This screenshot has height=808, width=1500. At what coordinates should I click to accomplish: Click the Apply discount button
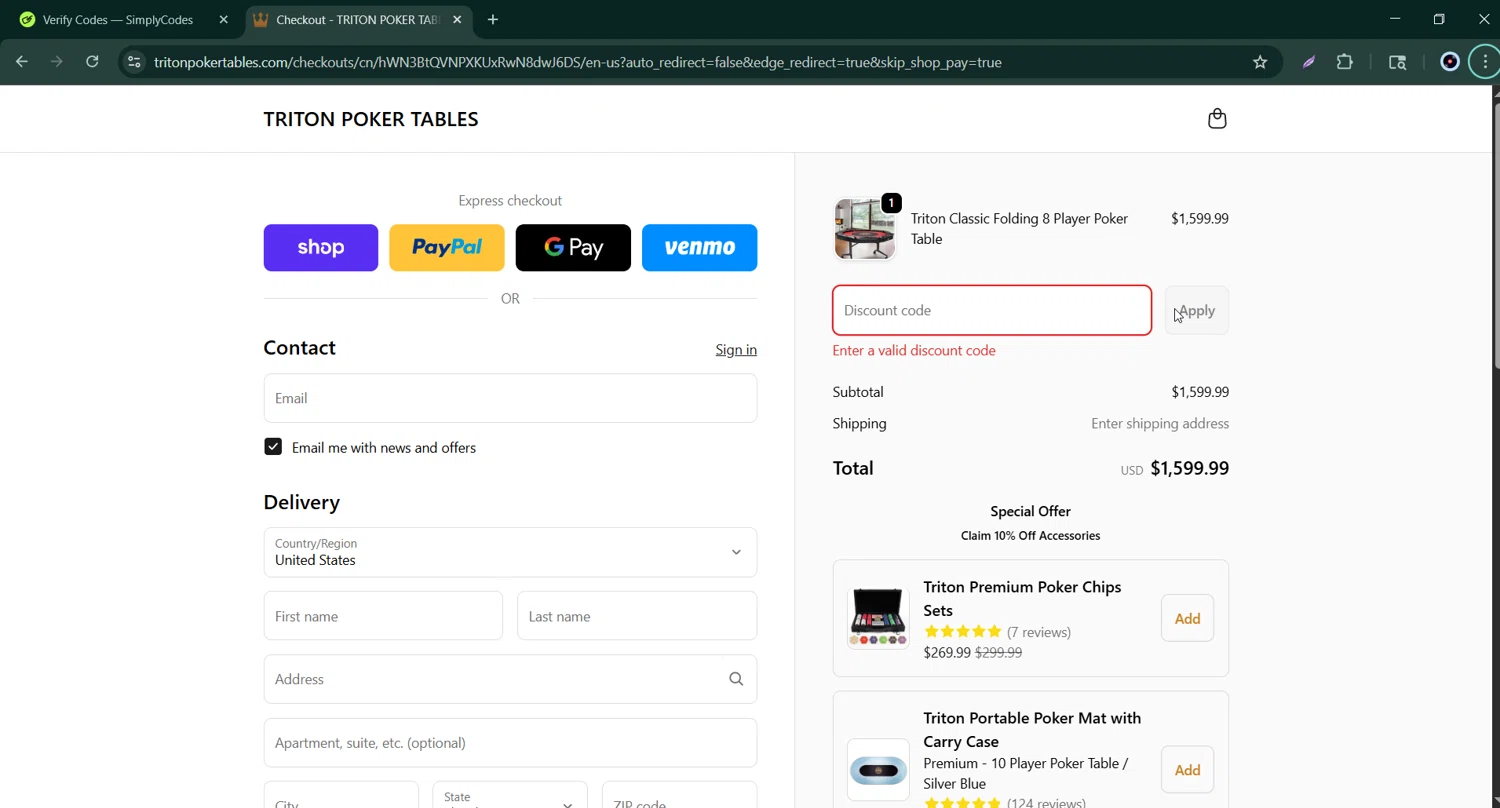click(x=1197, y=310)
